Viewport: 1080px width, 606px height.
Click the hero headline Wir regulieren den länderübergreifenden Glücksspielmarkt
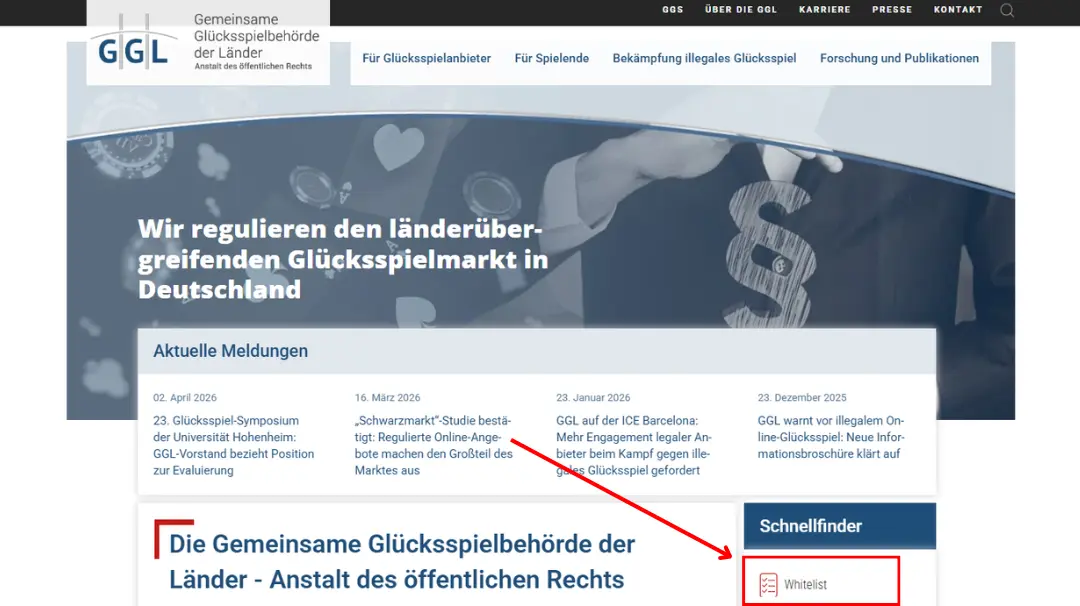[x=343, y=259]
